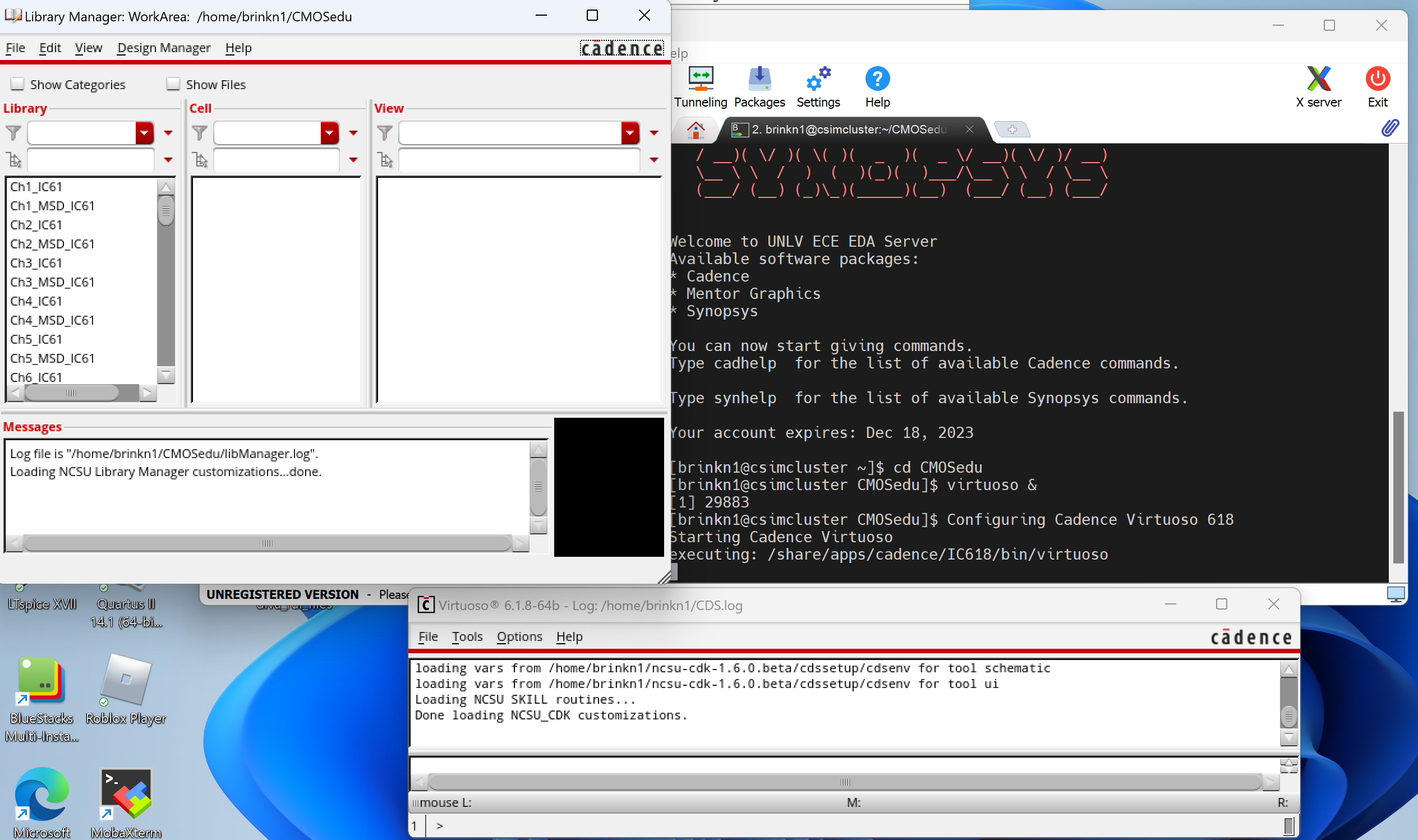Click the paperclip attachment icon
This screenshot has width=1418, height=840.
[x=1390, y=128]
